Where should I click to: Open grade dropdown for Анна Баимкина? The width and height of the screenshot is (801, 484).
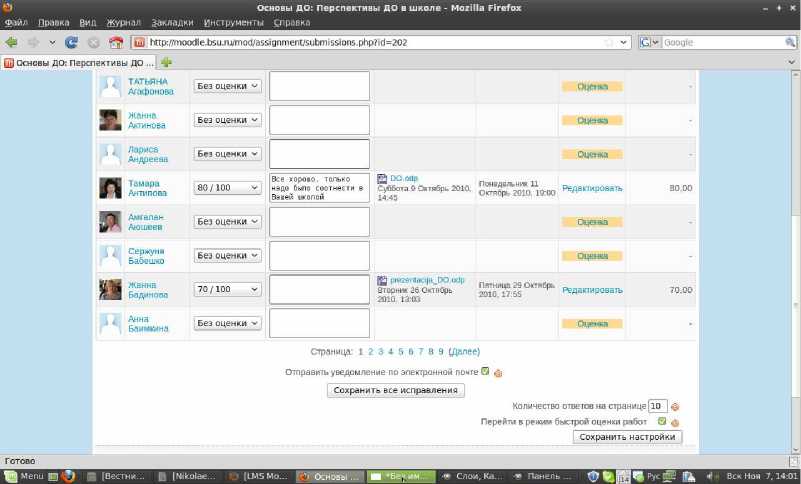(227, 323)
